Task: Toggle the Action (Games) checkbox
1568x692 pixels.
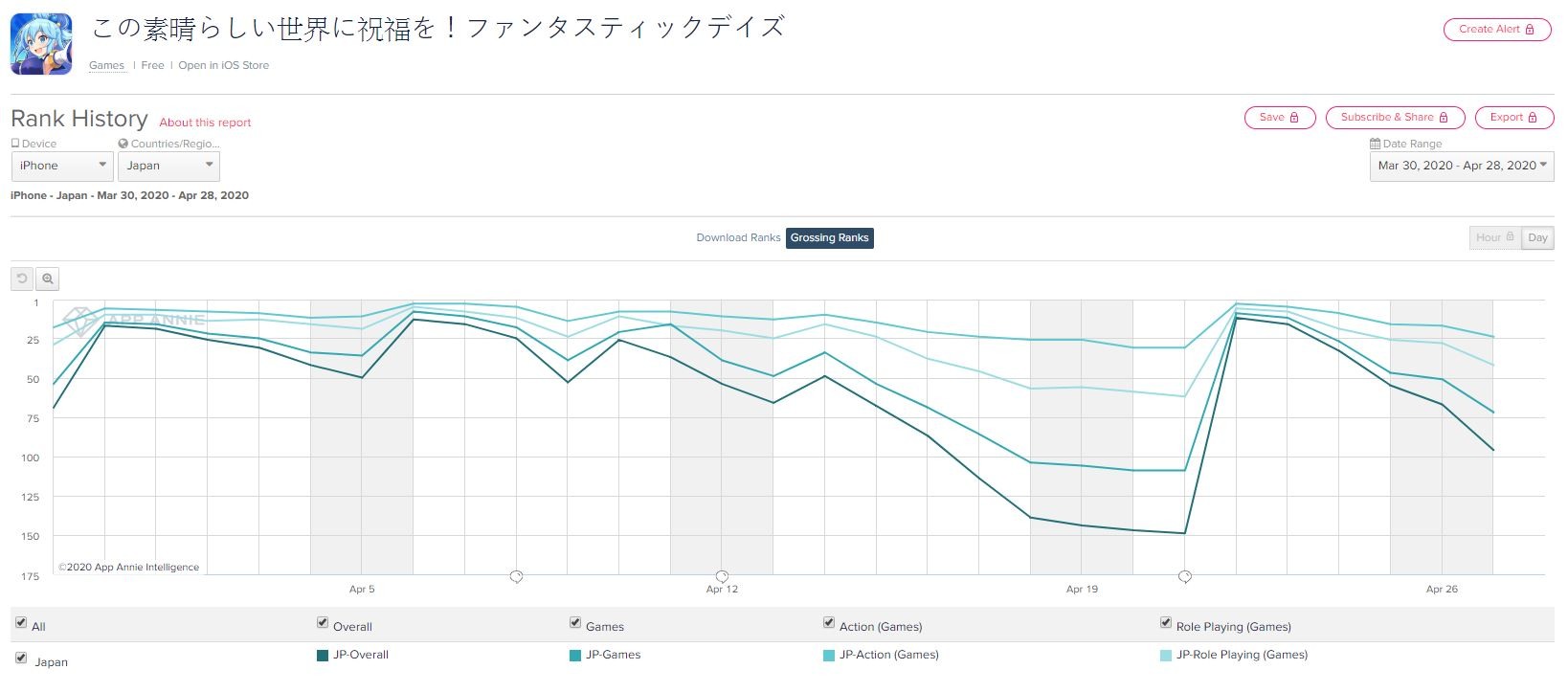Action: pyautogui.click(x=829, y=623)
